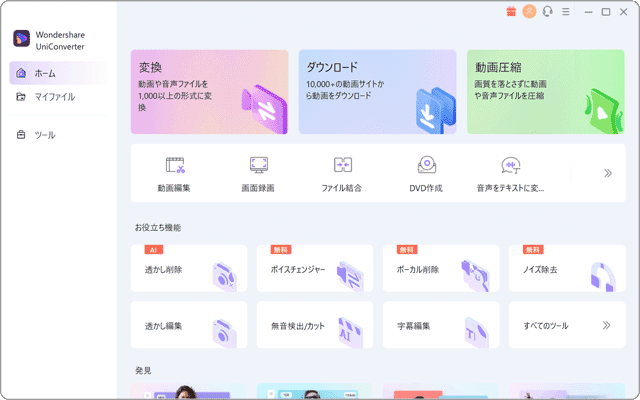
Task: Open the 動画圧縮 compression card
Action: pyautogui.click(x=545, y=92)
